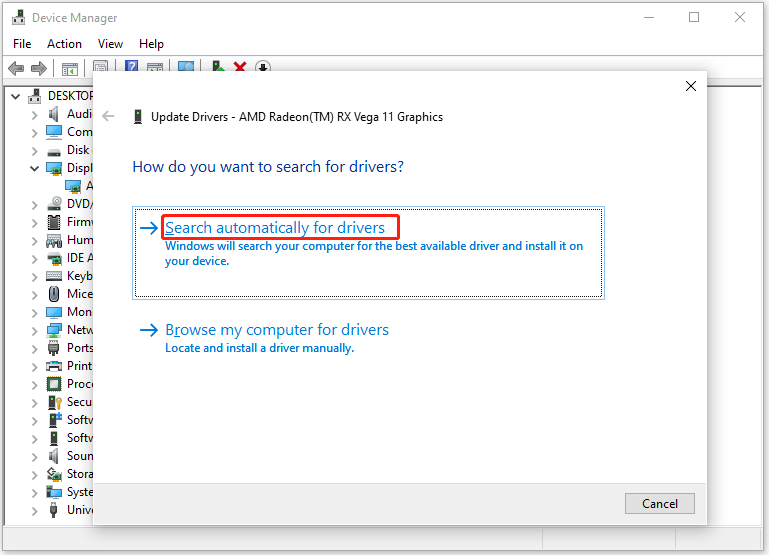The width and height of the screenshot is (769, 555).
Task: Select the 'IDE A' tree row label
Action: pyautogui.click(x=79, y=258)
